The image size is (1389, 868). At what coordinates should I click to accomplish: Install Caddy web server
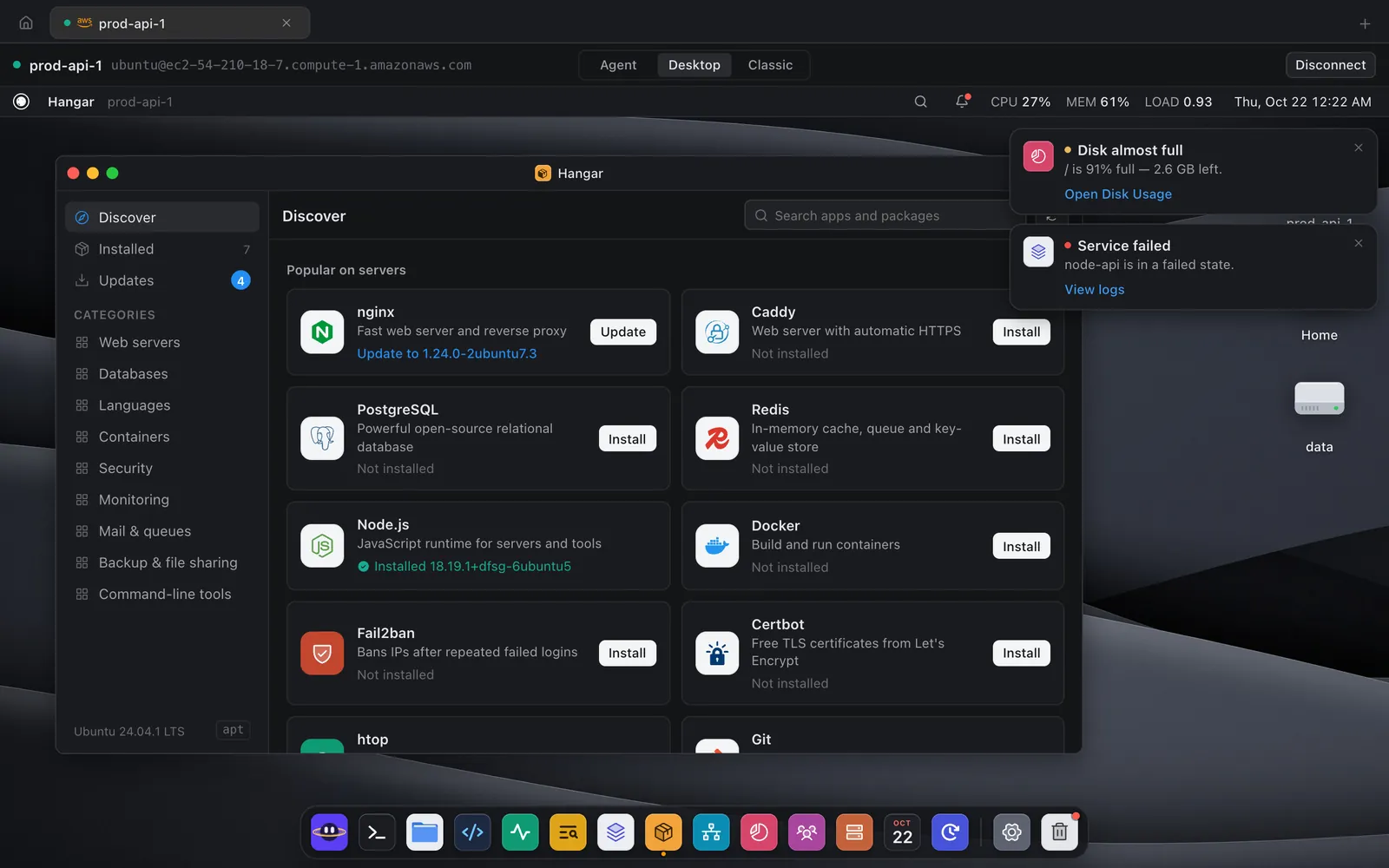point(1021,332)
